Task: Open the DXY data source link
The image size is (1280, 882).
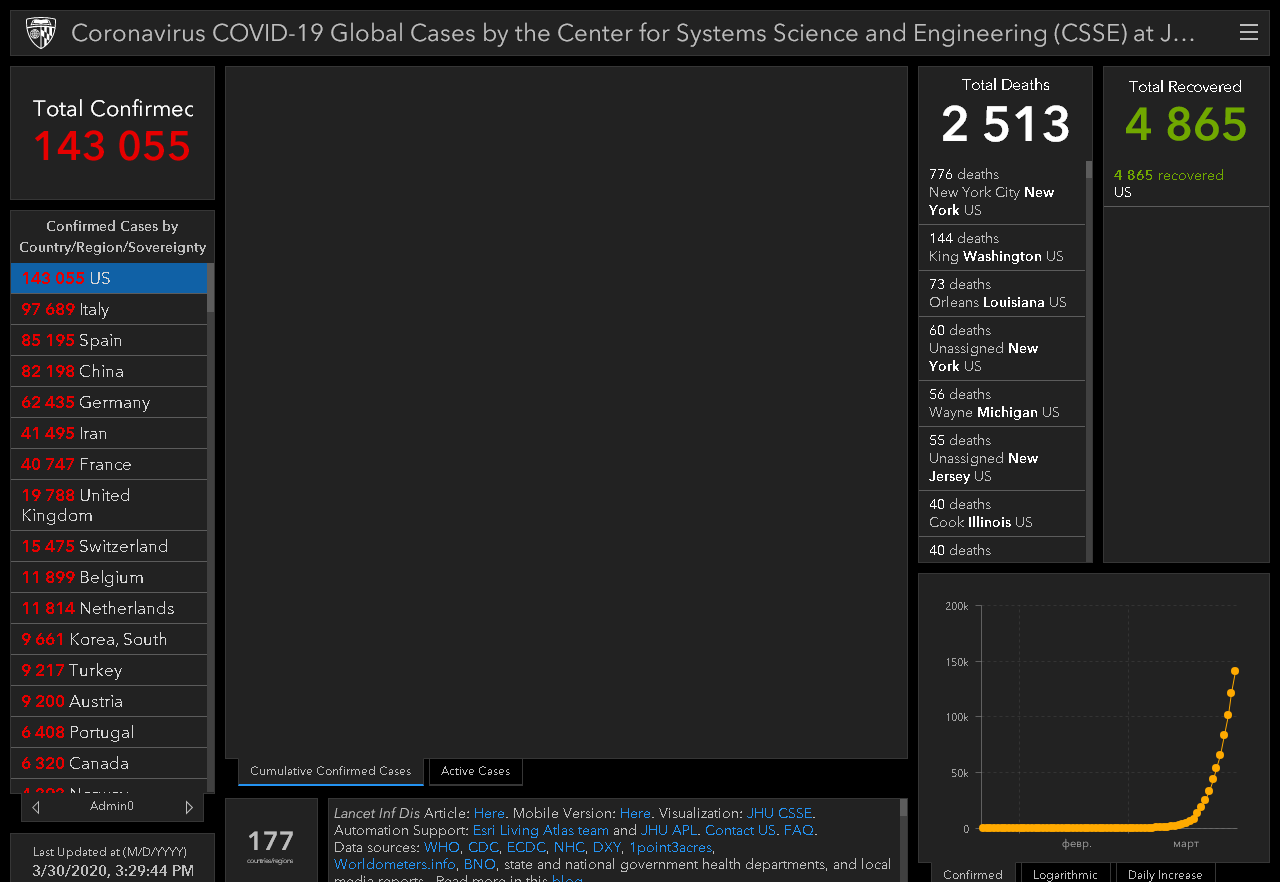Action: [607, 848]
